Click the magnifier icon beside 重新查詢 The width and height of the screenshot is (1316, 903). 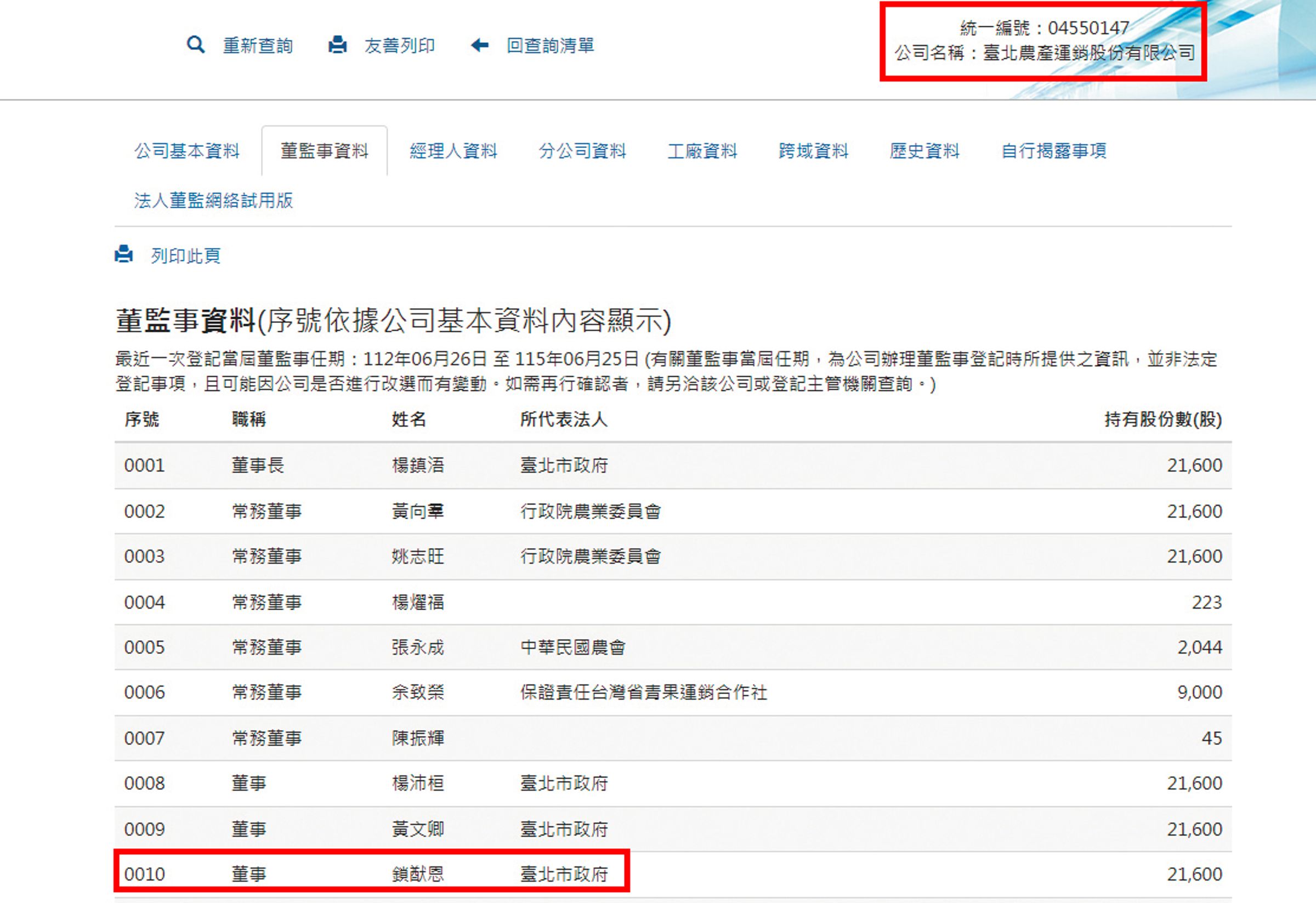point(195,45)
